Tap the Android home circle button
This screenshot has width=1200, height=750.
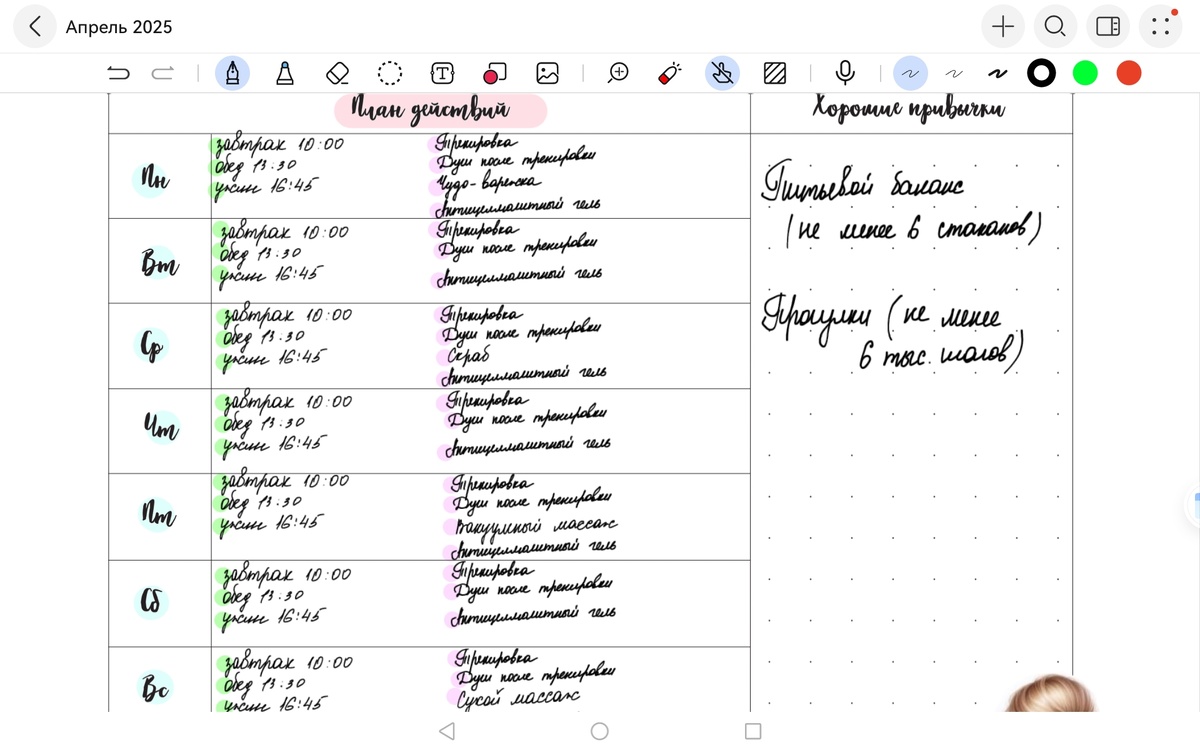click(600, 731)
